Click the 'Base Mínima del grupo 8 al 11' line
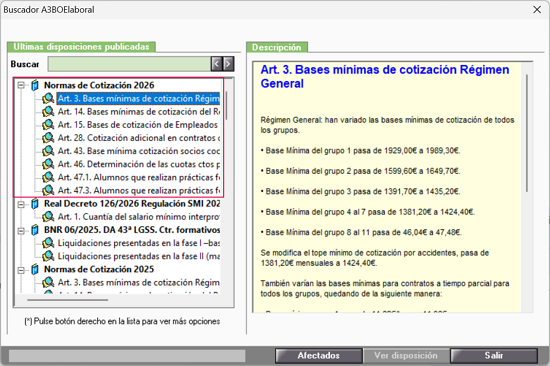The image size is (550, 366). [x=361, y=232]
